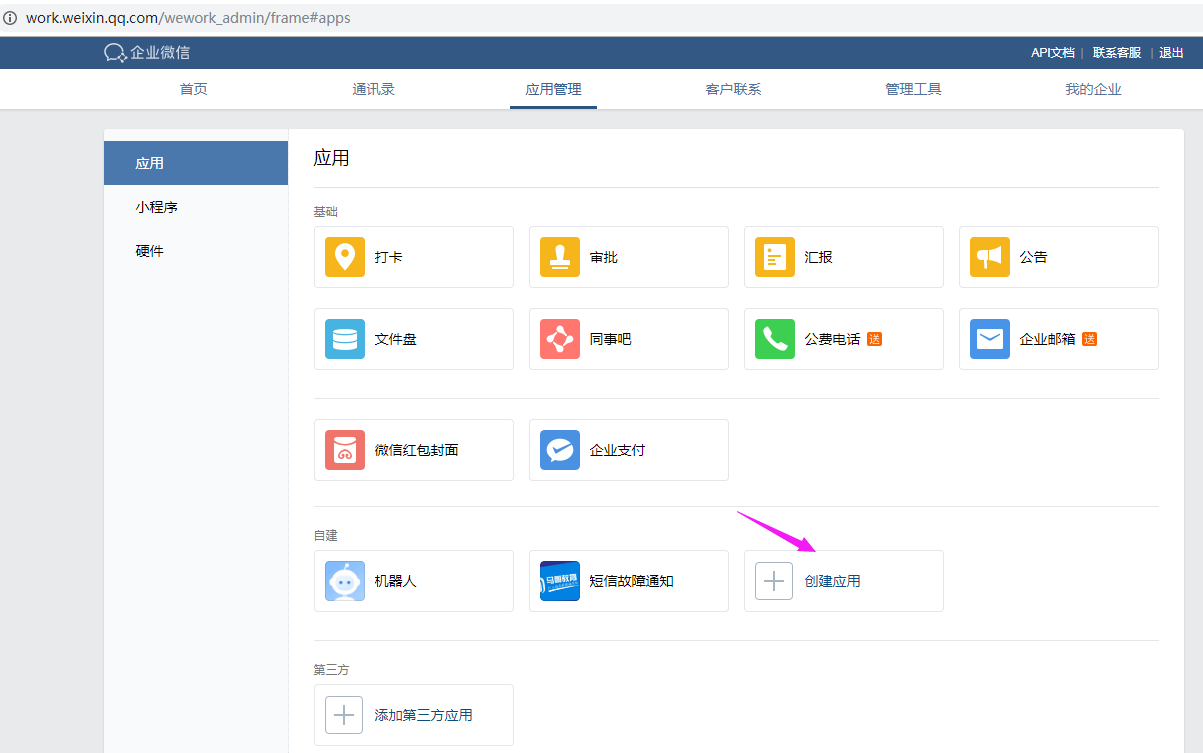Click the 打卡 app label
The height and width of the screenshot is (753, 1203).
pyautogui.click(x=389, y=257)
